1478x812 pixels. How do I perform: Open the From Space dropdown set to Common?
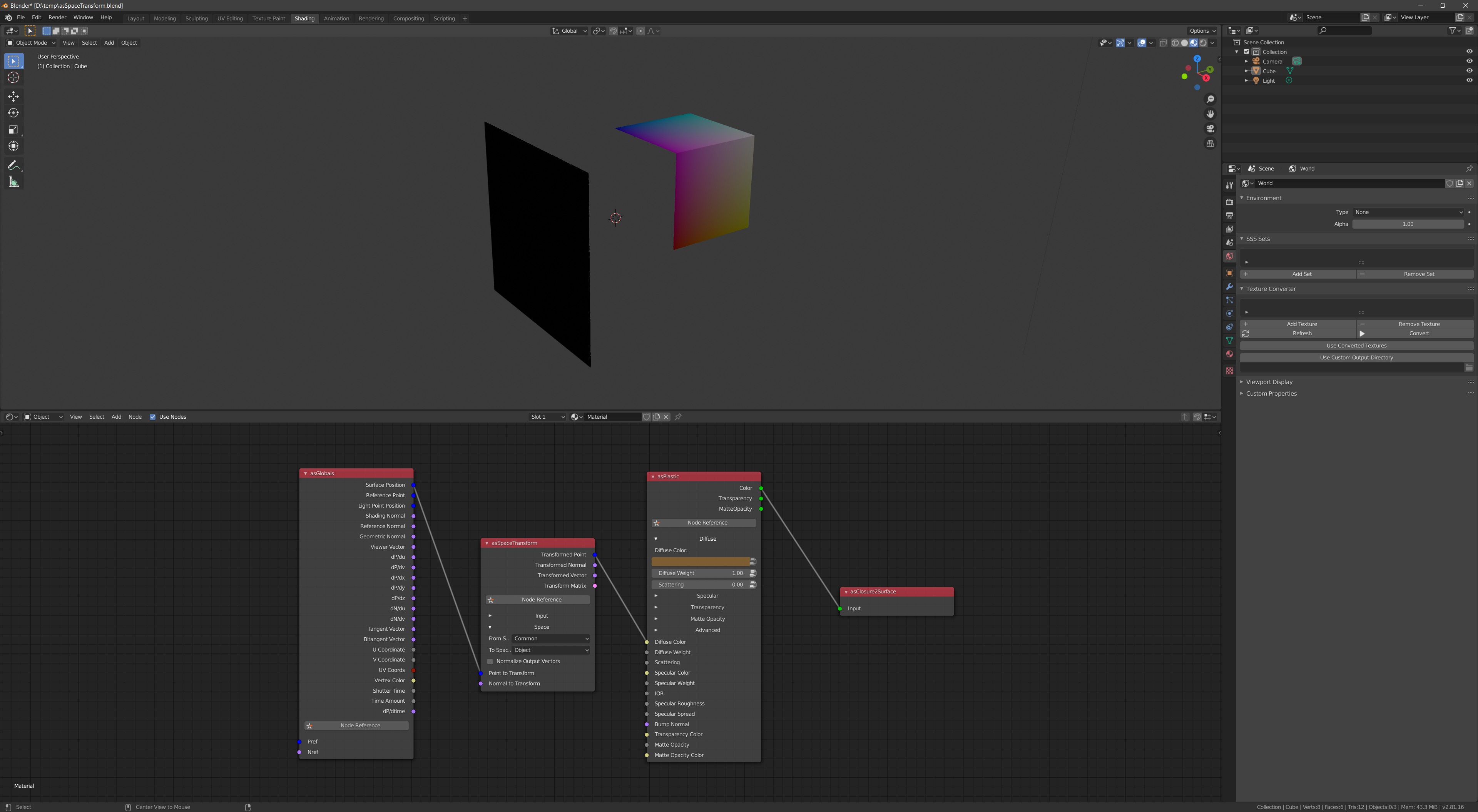[x=551, y=638]
